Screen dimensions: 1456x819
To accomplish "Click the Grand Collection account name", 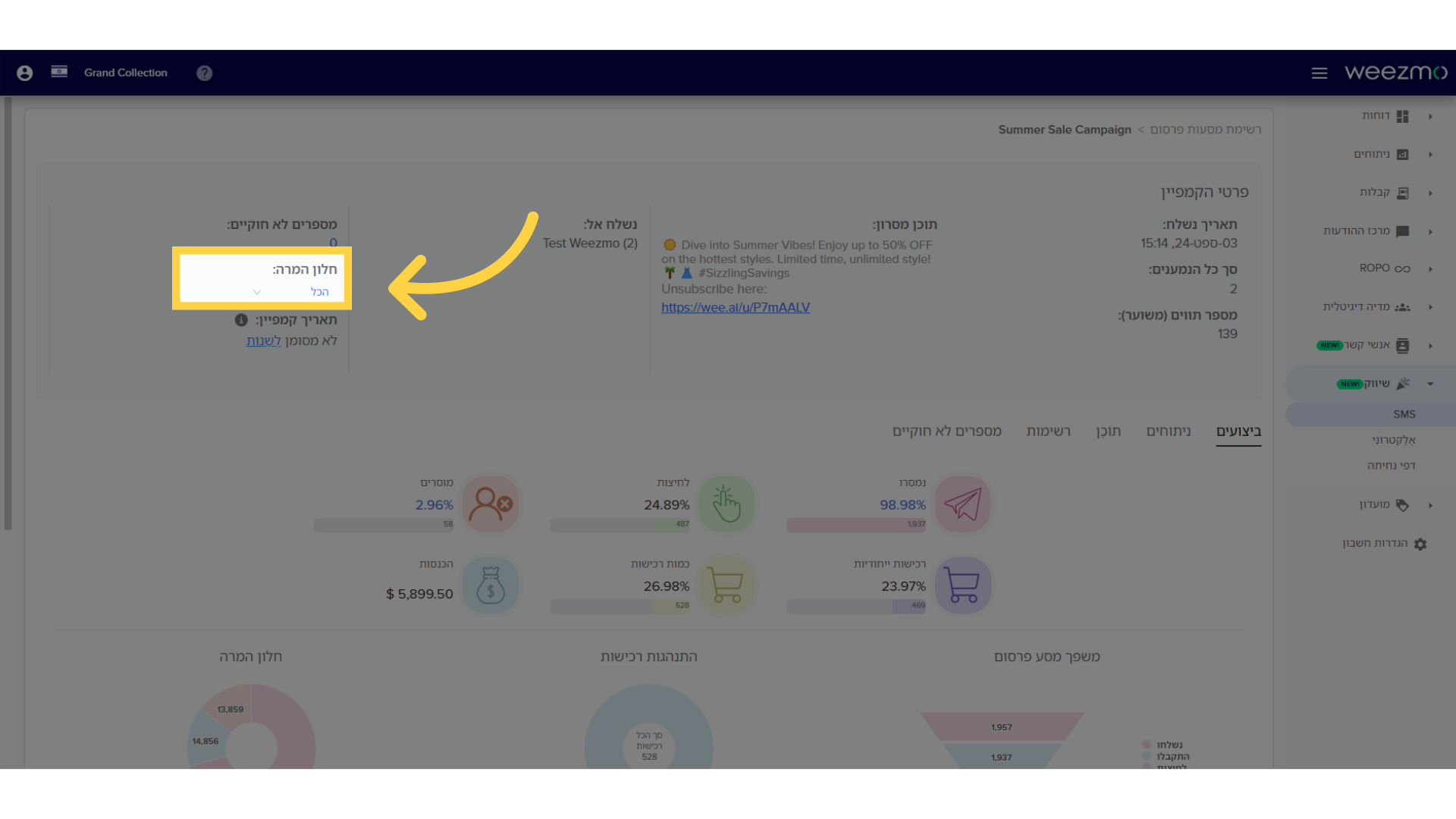I will pyautogui.click(x=125, y=73).
